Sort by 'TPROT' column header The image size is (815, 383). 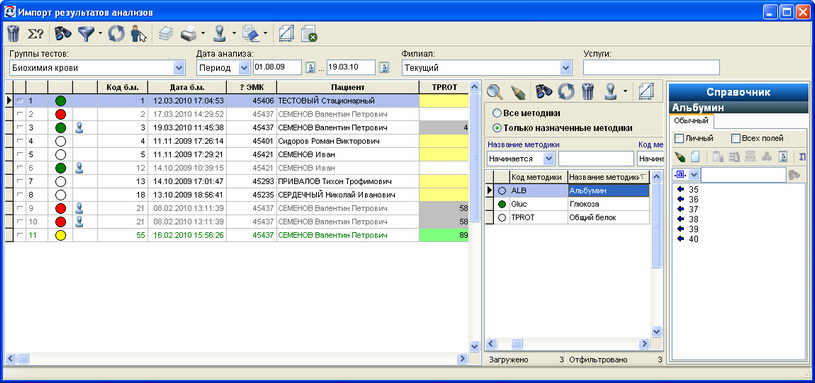coord(444,87)
